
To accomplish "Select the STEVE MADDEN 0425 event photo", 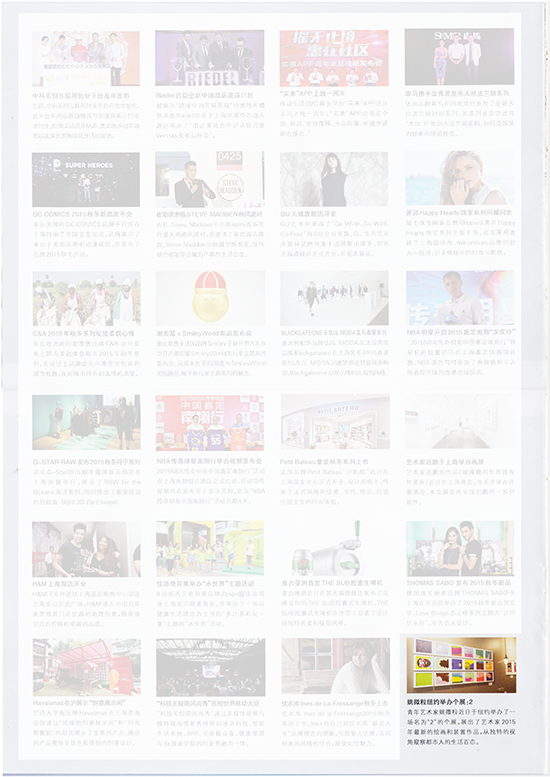I will (x=210, y=179).
